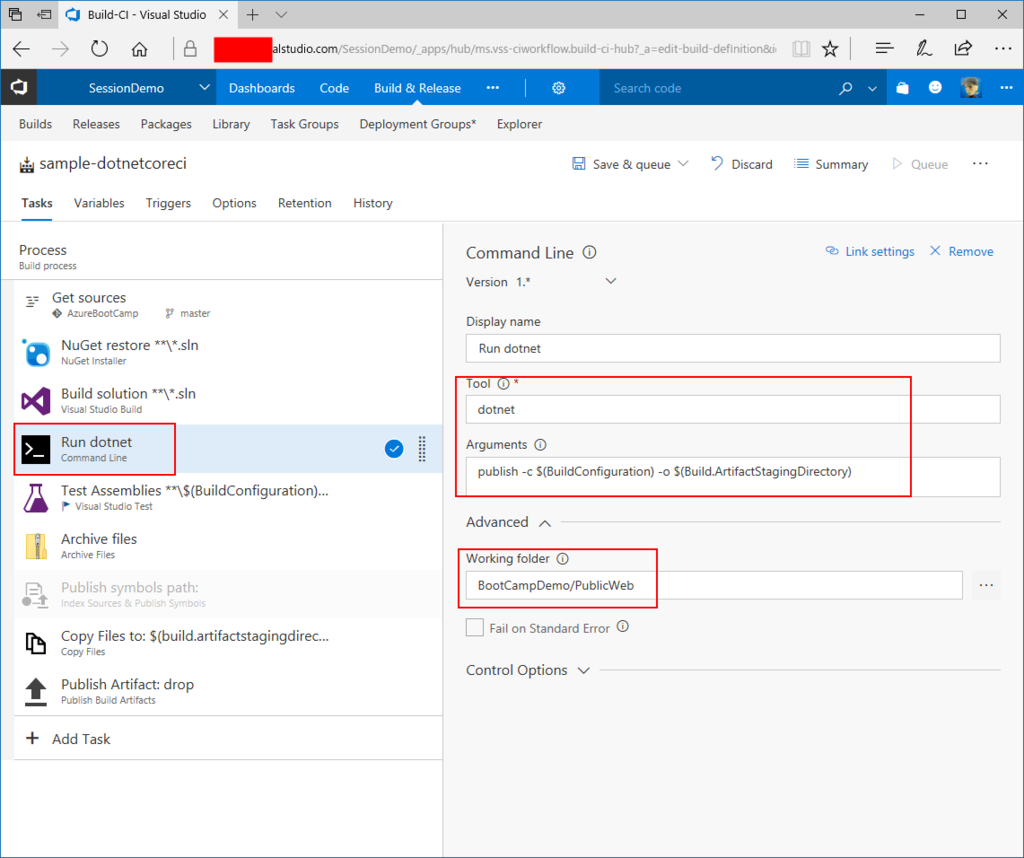Click the Command Line terminal icon
Screen dimensions: 1024x858
click(x=36, y=449)
